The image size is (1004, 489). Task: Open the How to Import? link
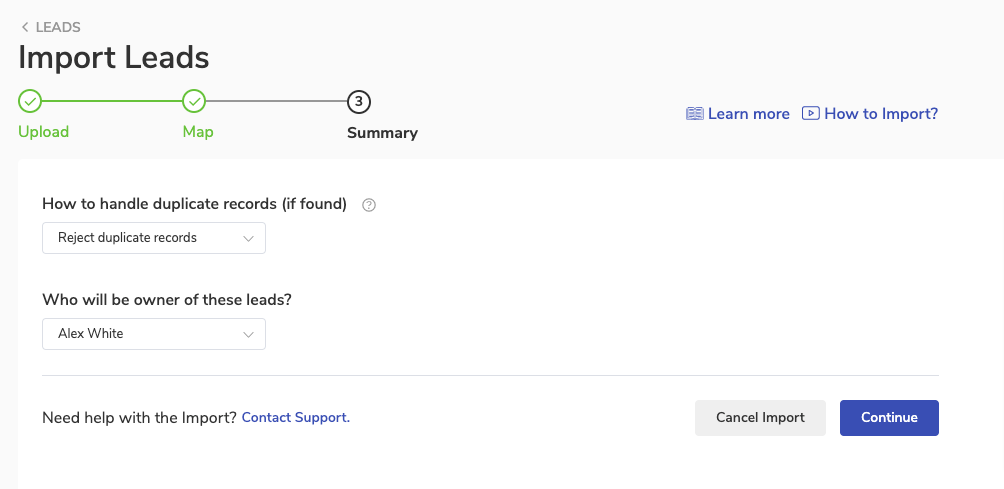click(881, 114)
